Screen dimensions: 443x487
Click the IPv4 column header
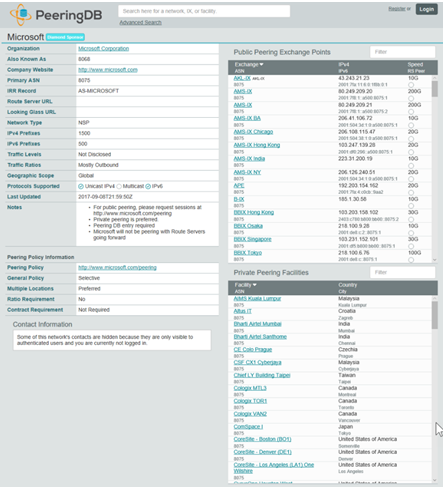(344, 64)
